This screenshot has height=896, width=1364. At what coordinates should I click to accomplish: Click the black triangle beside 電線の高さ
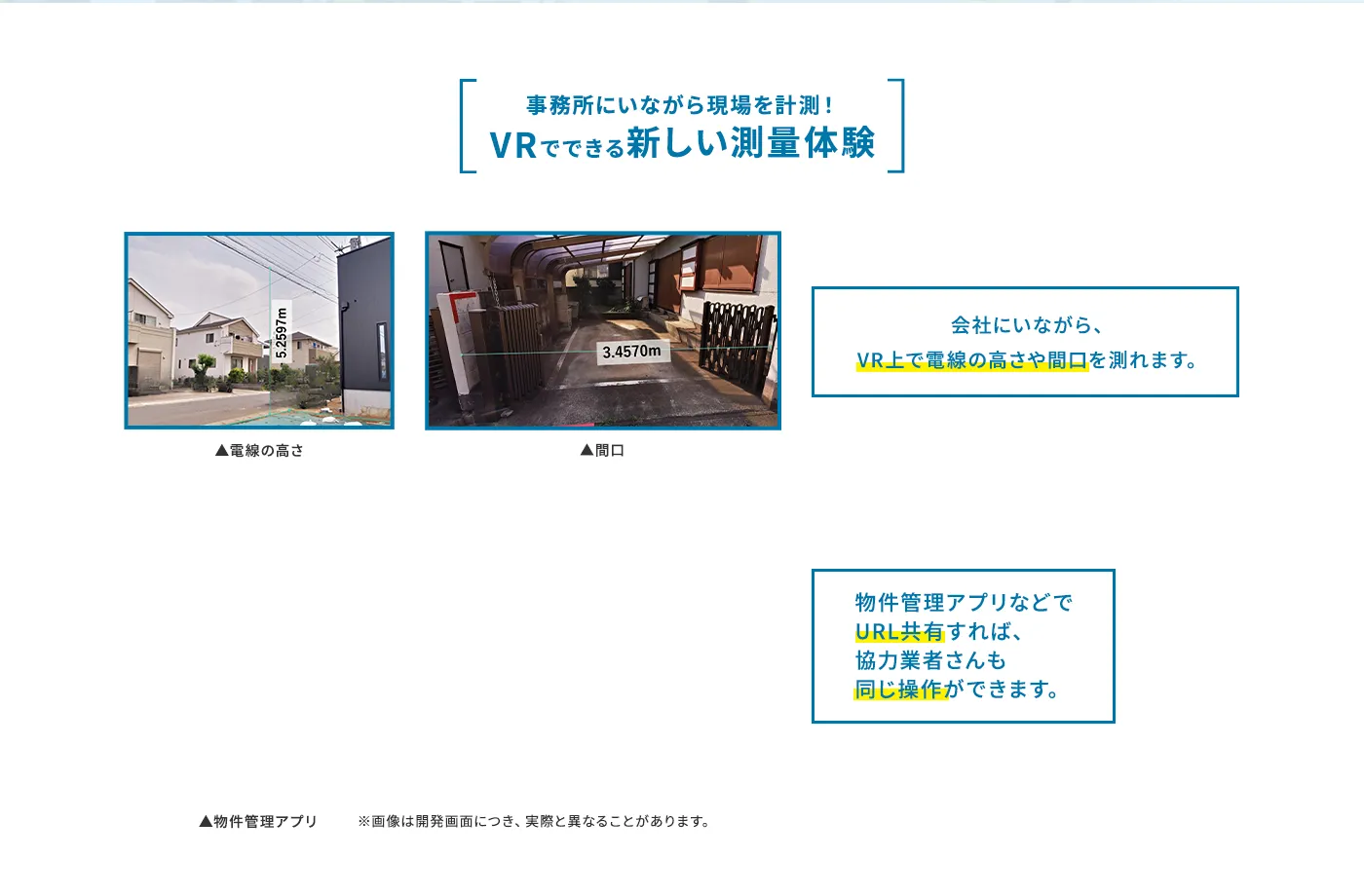[x=221, y=451]
